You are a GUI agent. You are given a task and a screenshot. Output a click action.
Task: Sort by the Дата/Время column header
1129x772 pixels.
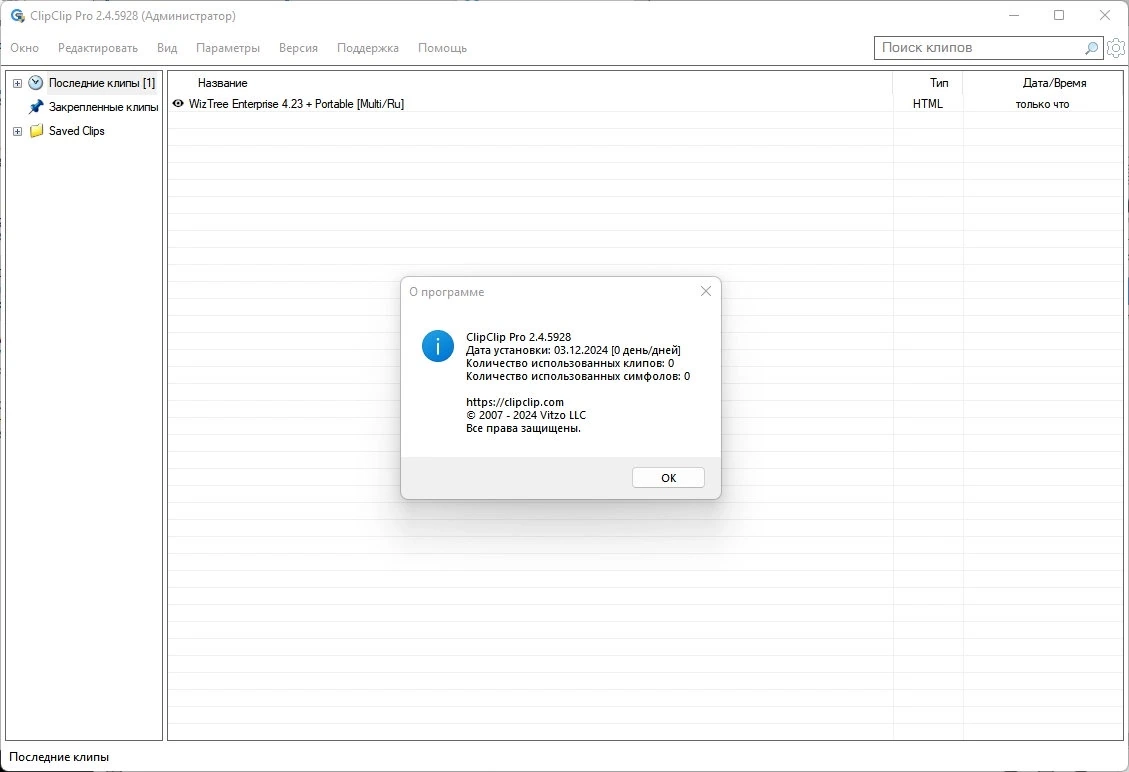click(x=1054, y=83)
